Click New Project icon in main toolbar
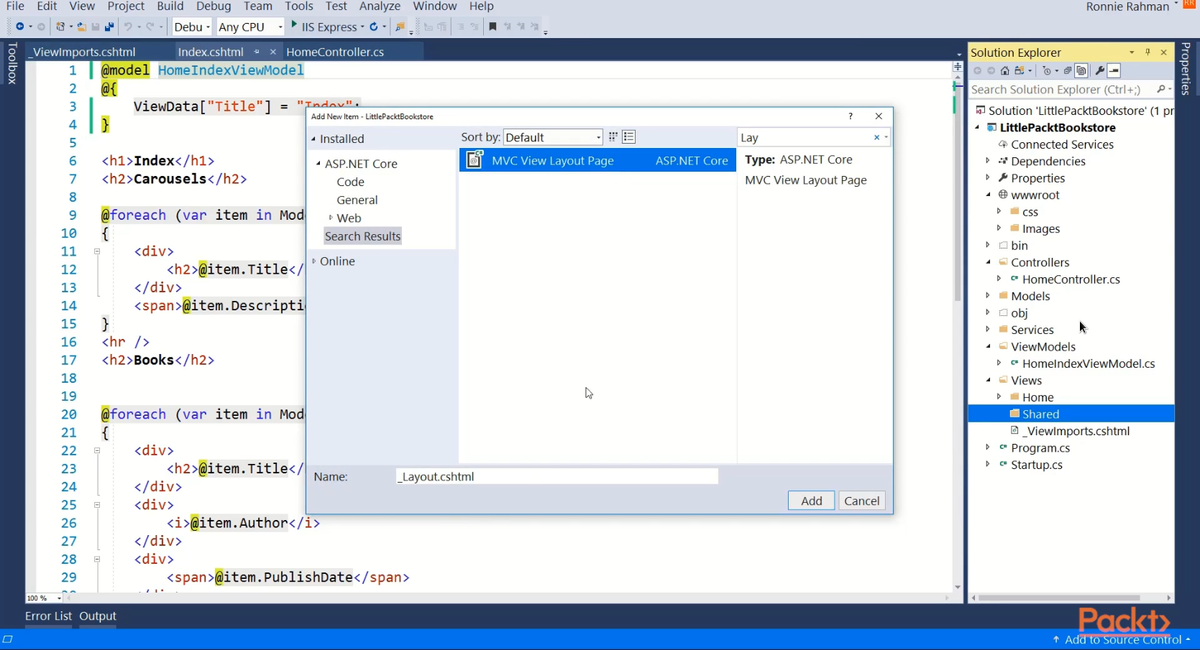The image size is (1200, 650). pos(60,26)
